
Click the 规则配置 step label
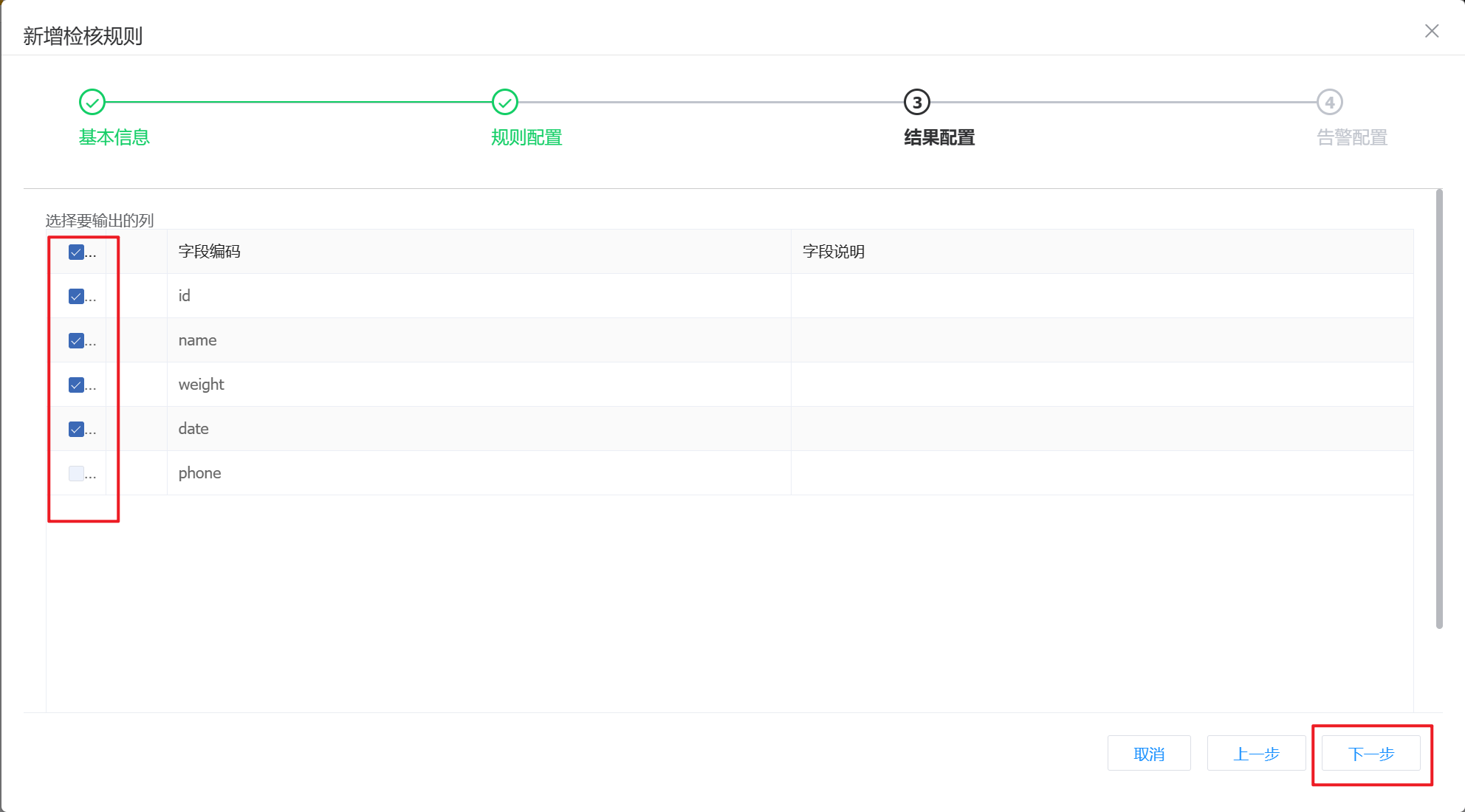tap(526, 137)
